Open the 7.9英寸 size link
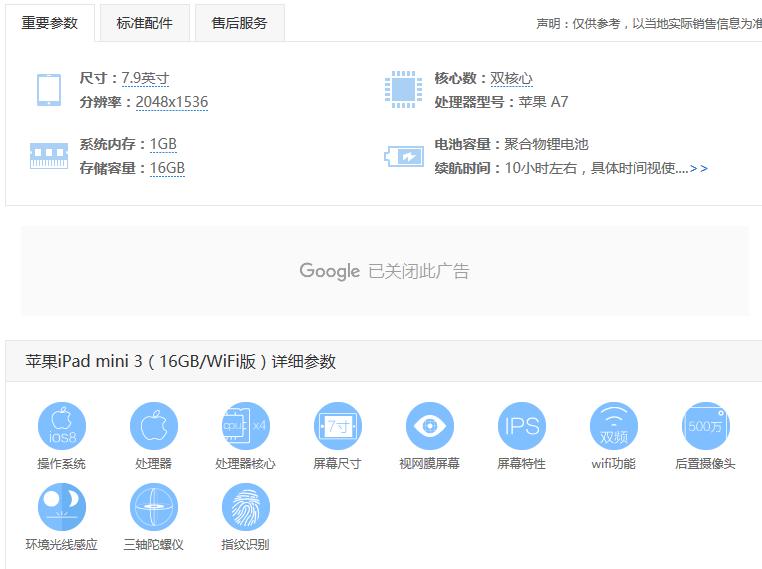The image size is (762, 569). click(x=145, y=78)
